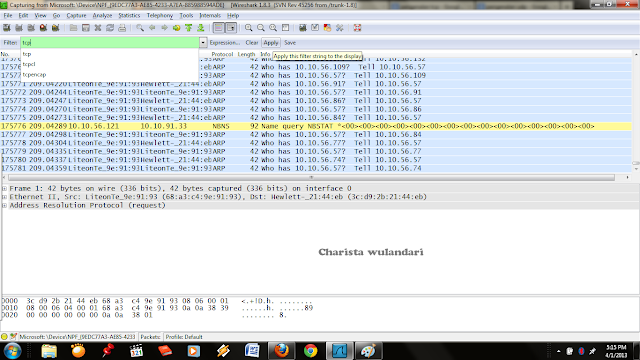The height and width of the screenshot is (360, 640).
Task: Open help lifebuoy icon
Action: 357,28
